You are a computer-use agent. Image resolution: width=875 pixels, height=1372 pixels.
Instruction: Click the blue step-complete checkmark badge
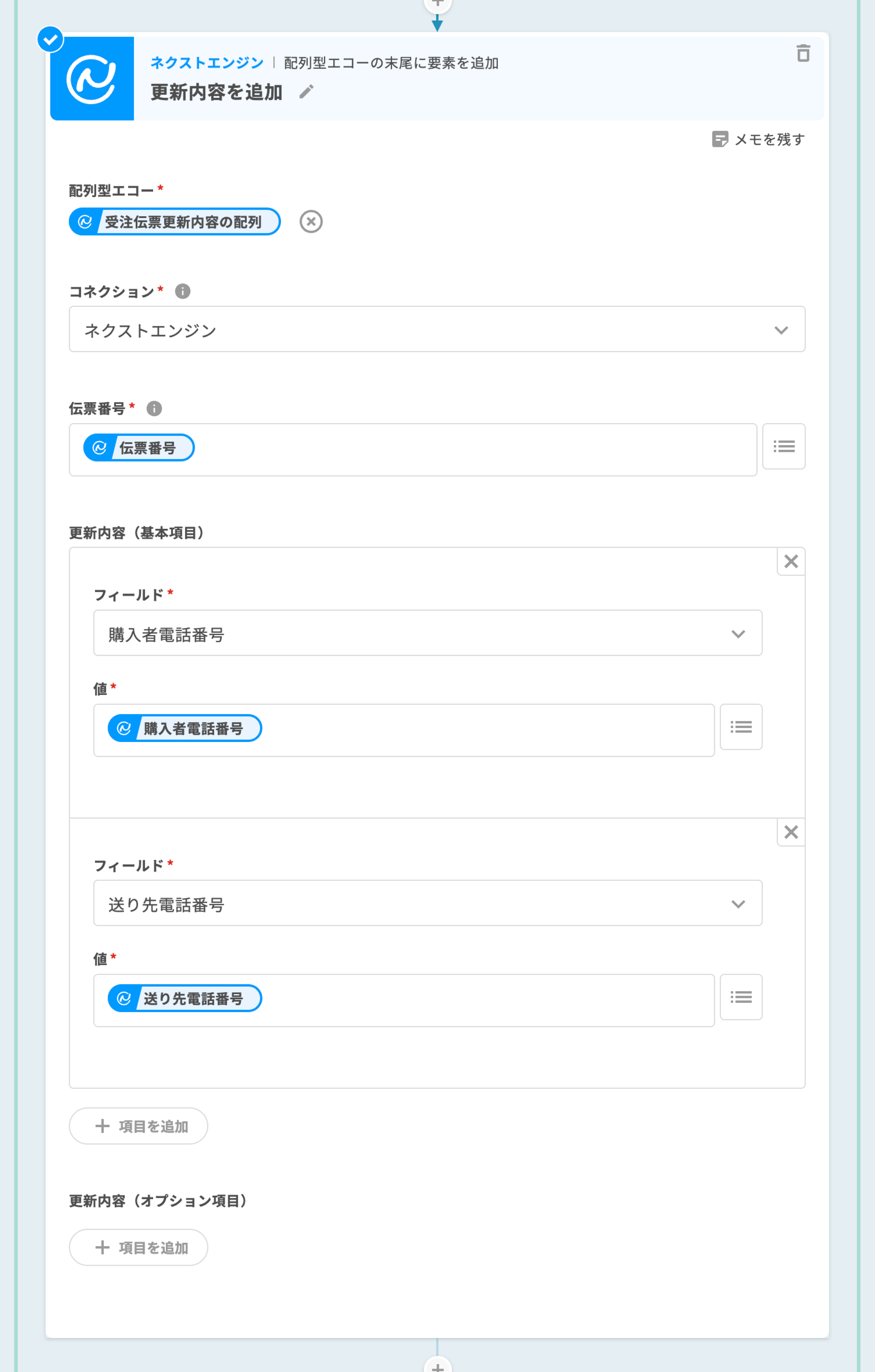[50, 39]
